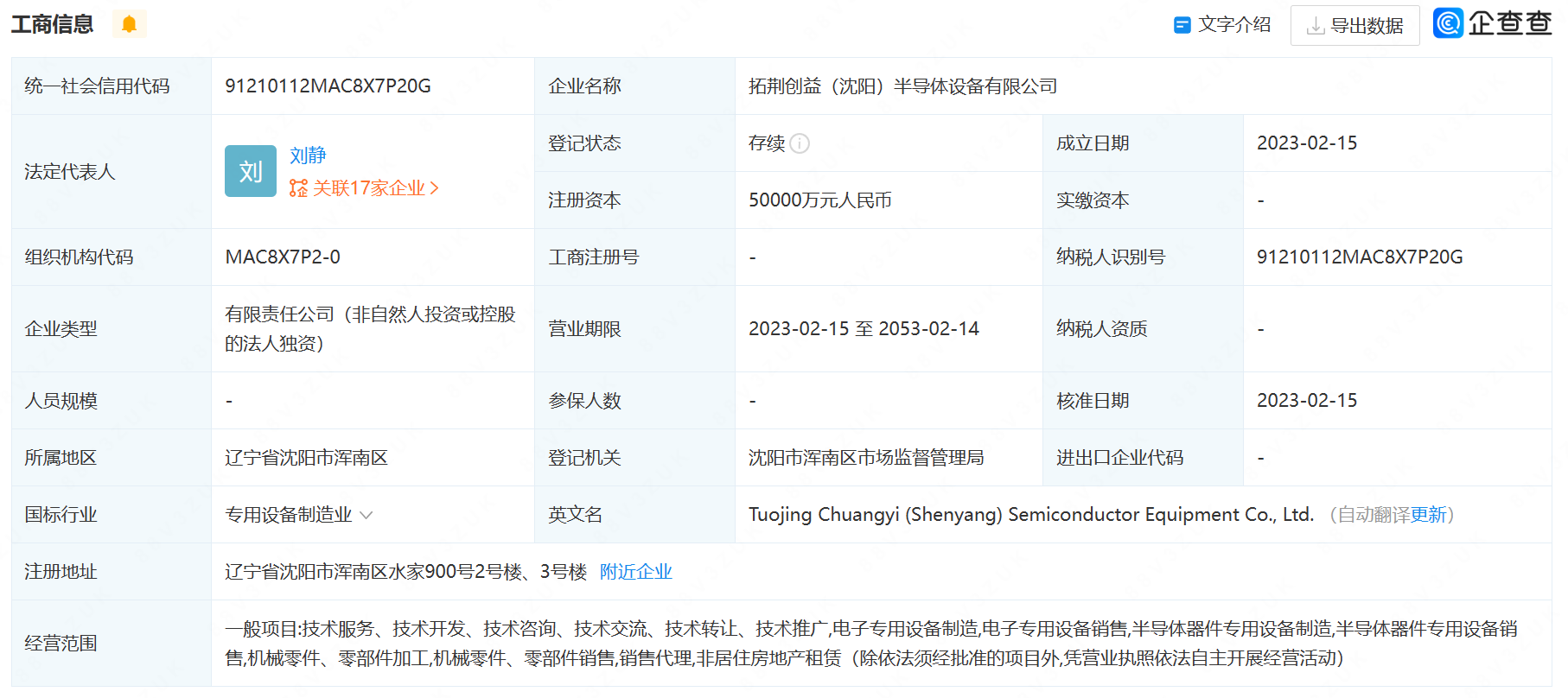Click the 文字介绍 icon
The image size is (1568, 698).
(1182, 25)
